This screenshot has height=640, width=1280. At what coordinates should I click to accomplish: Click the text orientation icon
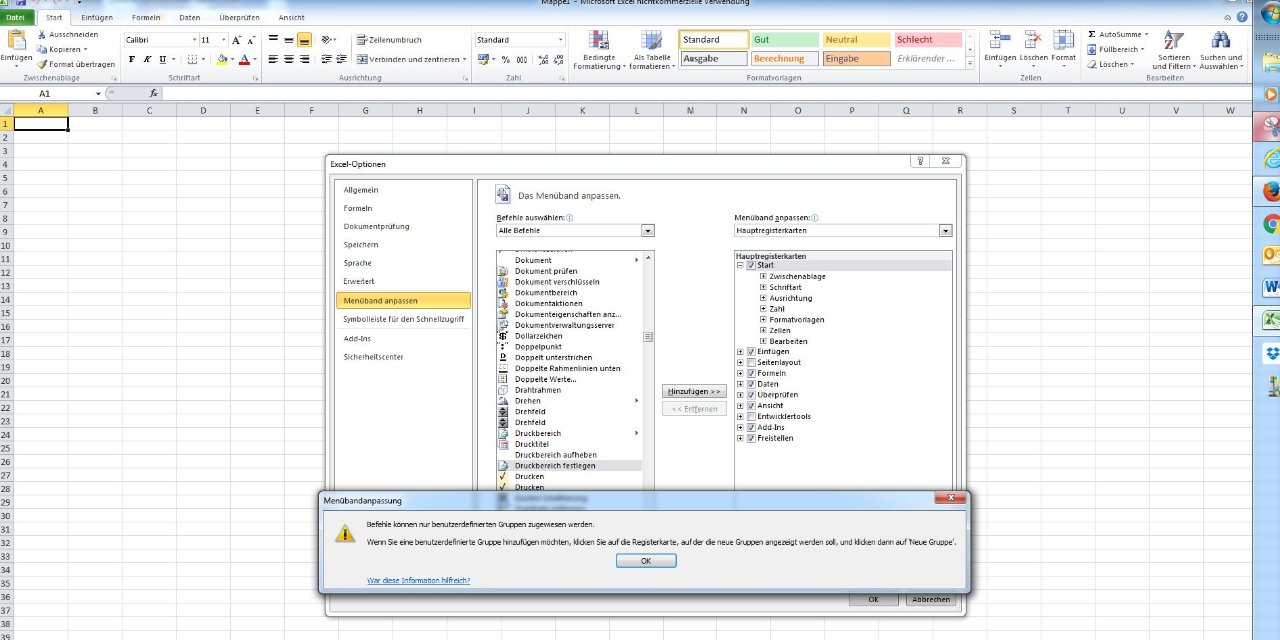pos(328,40)
